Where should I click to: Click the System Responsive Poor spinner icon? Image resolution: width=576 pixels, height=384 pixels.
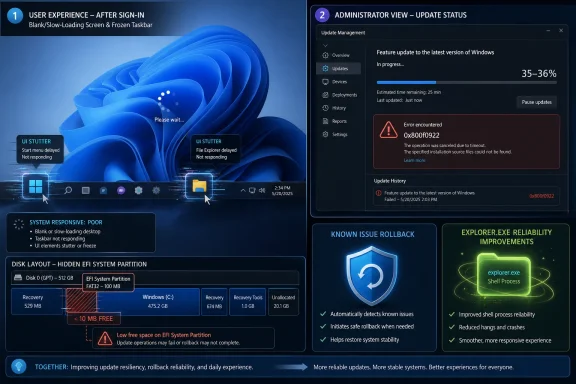(x=18, y=224)
